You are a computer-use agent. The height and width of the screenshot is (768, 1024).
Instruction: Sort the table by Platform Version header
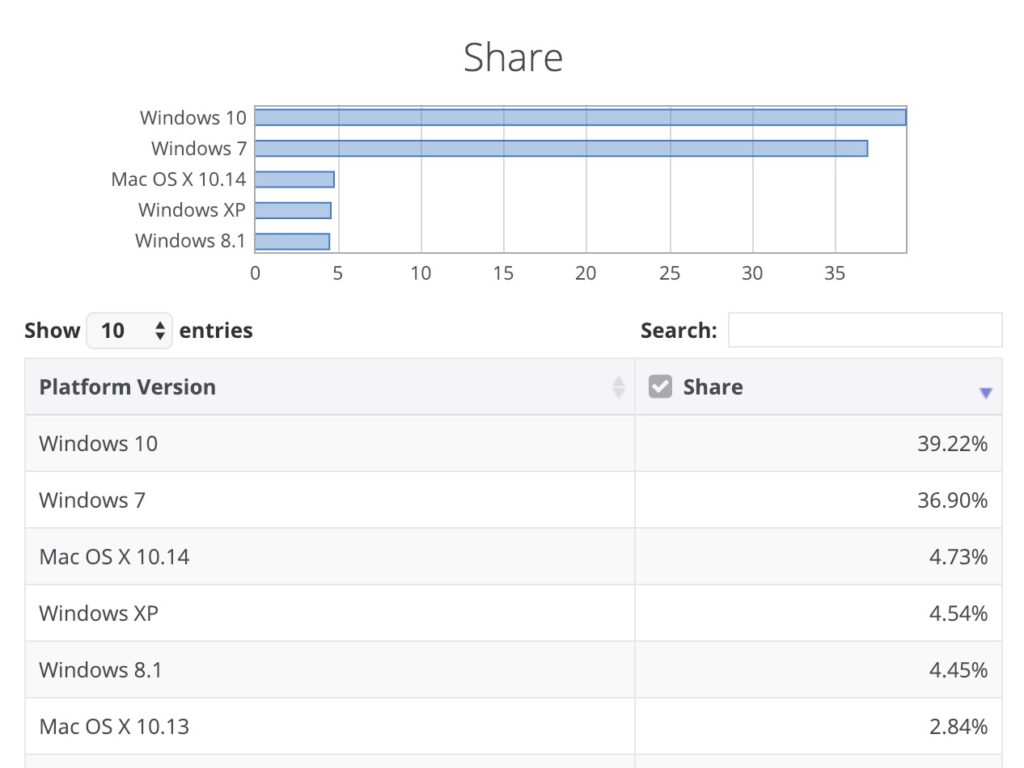(127, 386)
